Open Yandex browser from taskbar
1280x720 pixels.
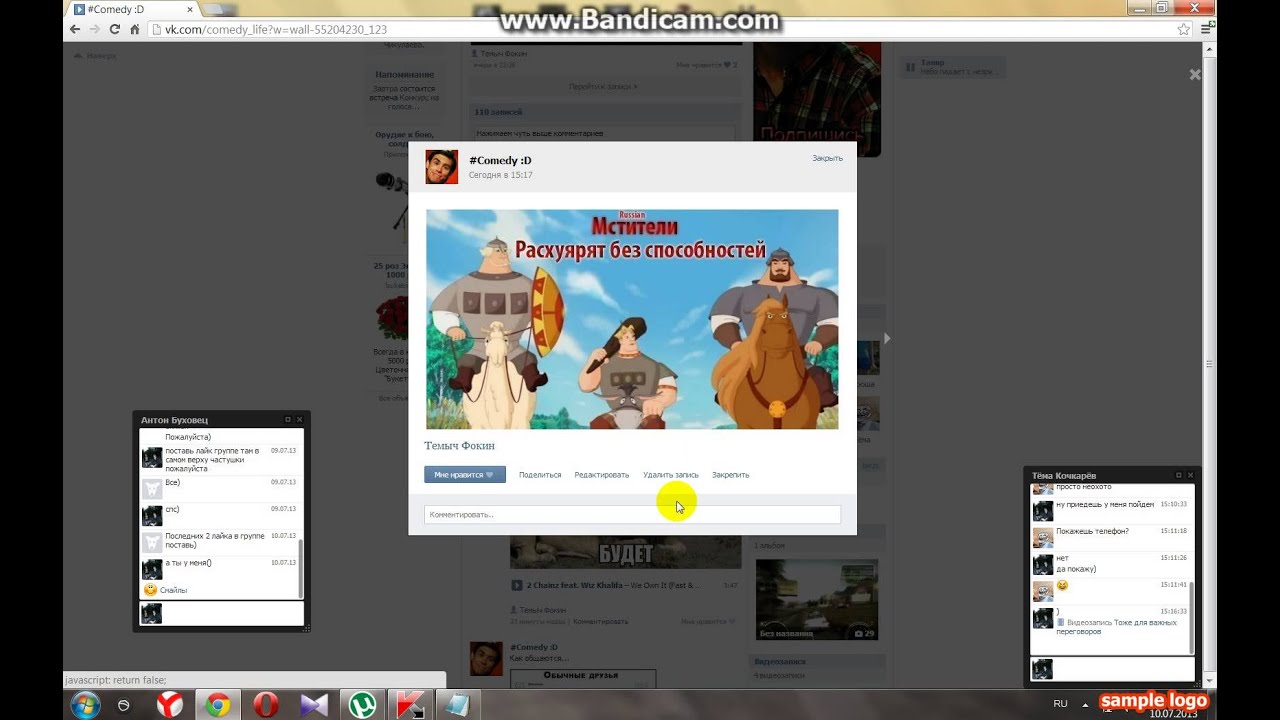(x=170, y=705)
